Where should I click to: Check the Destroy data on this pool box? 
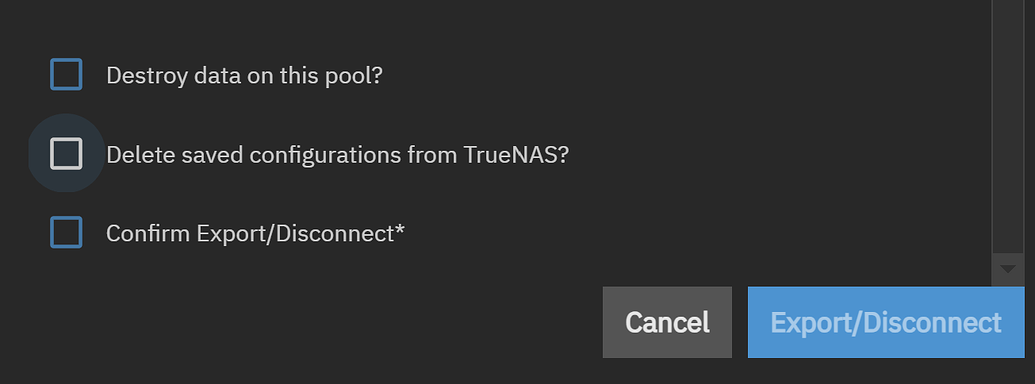[66, 75]
